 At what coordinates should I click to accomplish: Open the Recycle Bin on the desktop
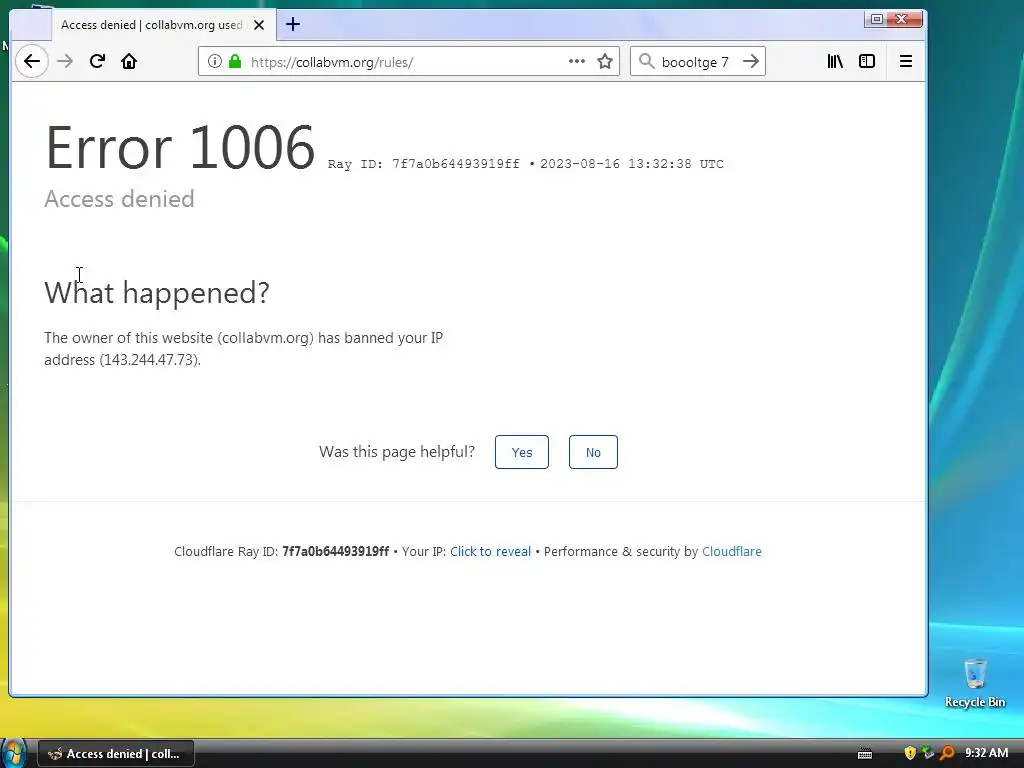coord(974,683)
